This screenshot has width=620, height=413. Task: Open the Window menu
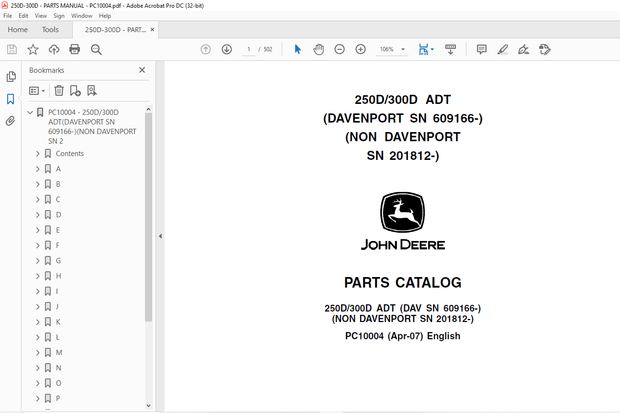coord(81,16)
